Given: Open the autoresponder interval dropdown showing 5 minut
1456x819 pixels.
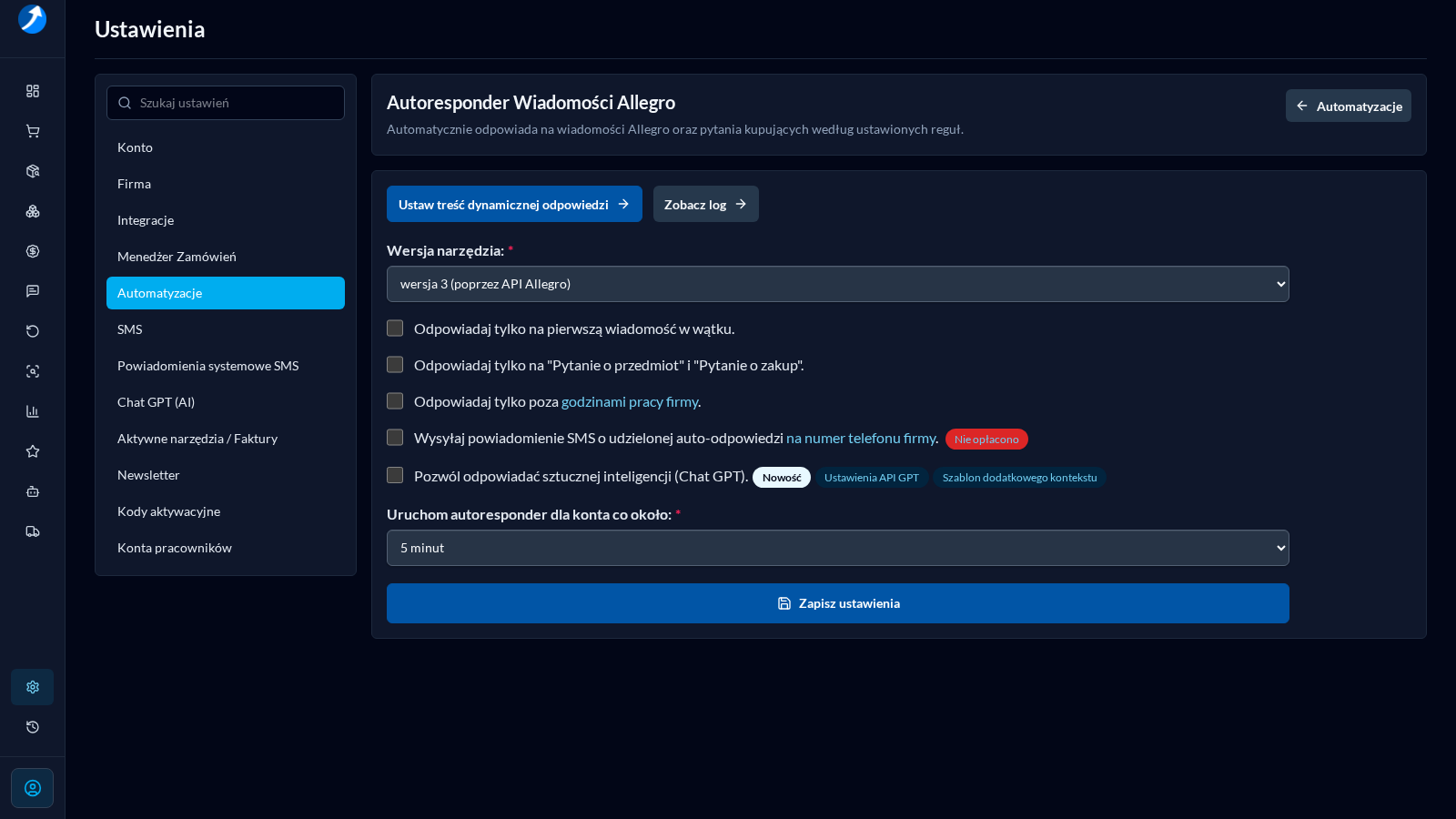Looking at the screenshot, I should (838, 548).
